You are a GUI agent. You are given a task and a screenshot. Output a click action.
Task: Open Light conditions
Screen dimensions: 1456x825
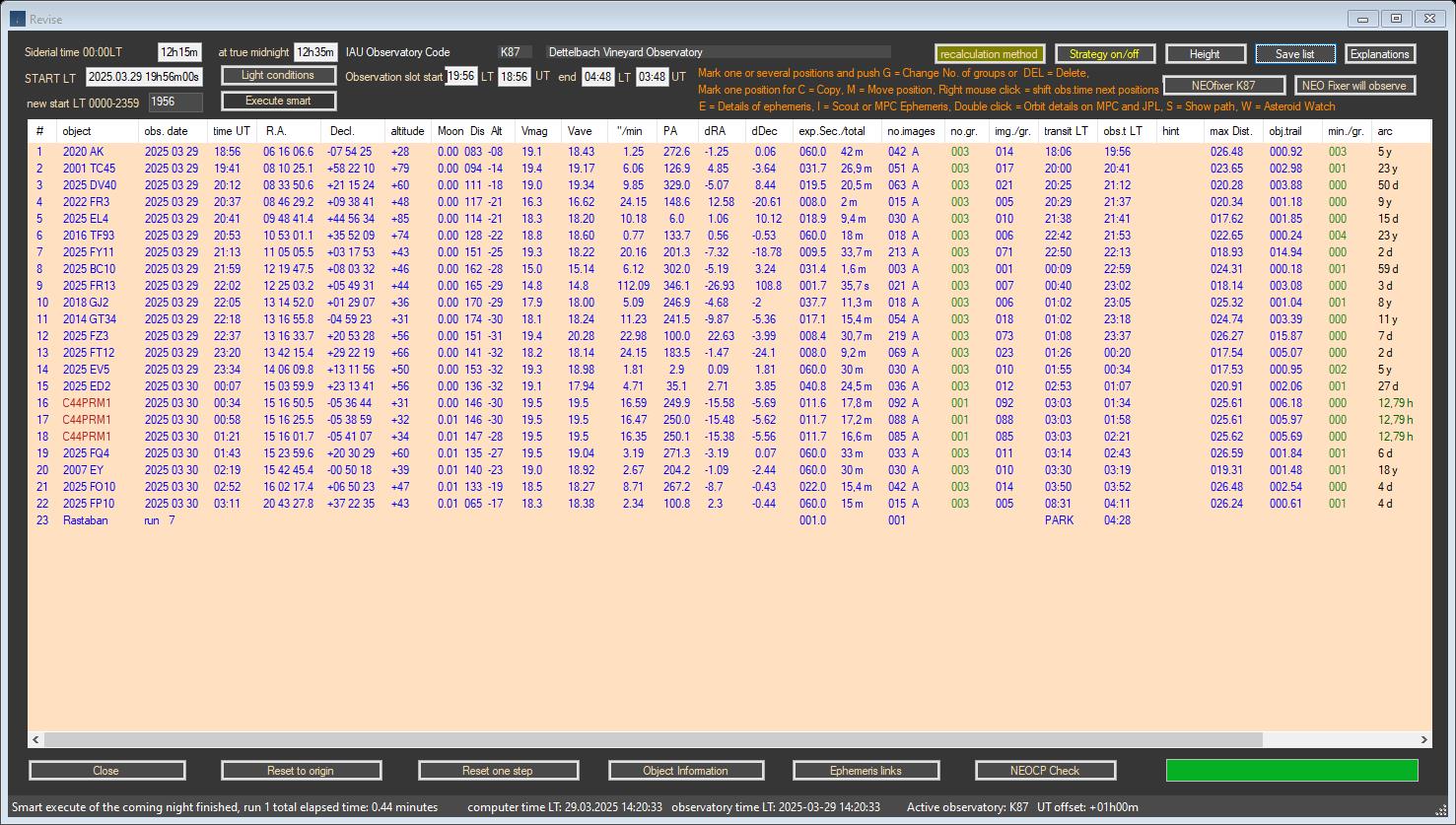coord(278,75)
